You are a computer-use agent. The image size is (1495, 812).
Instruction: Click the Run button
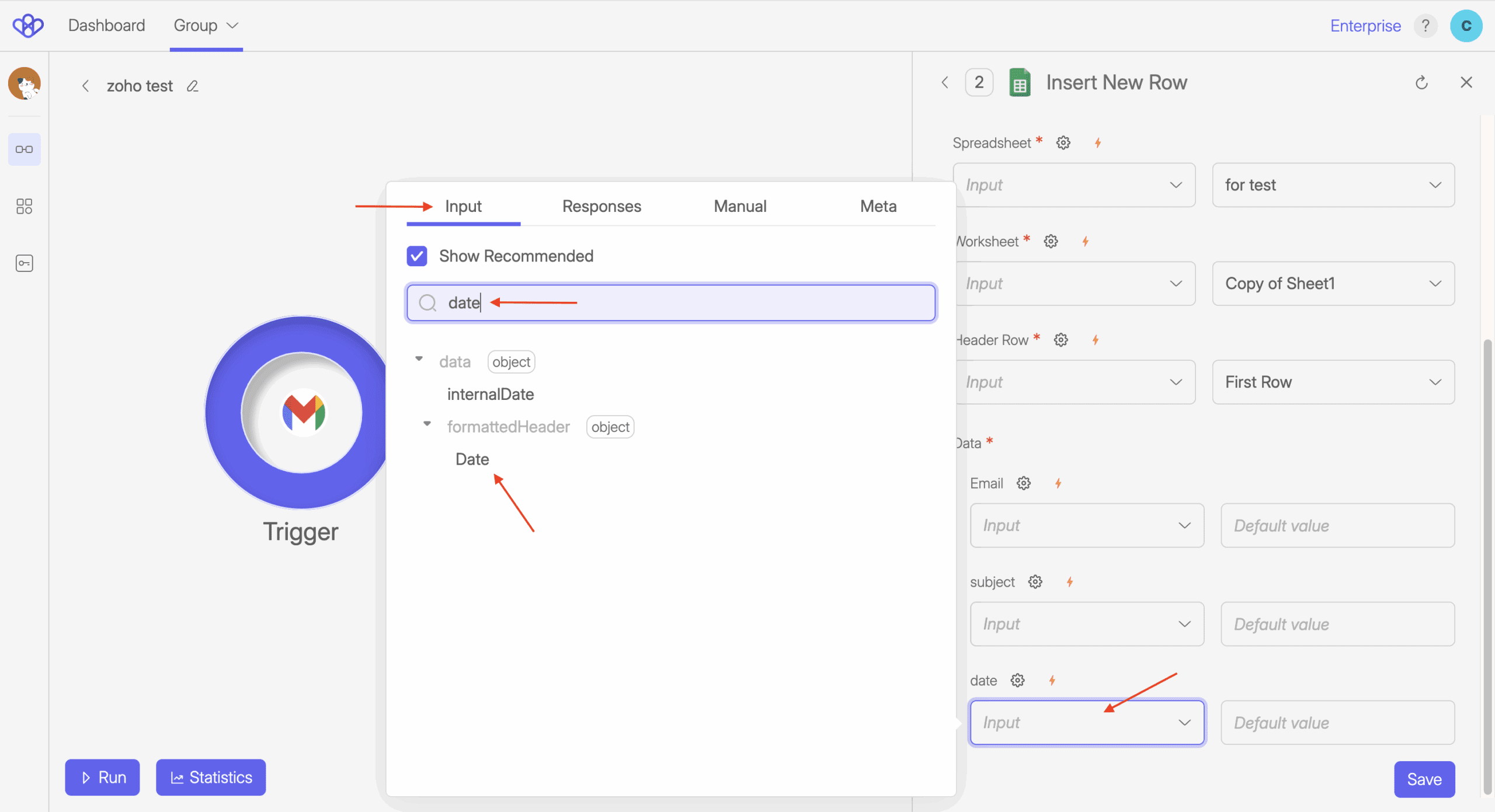(x=102, y=778)
